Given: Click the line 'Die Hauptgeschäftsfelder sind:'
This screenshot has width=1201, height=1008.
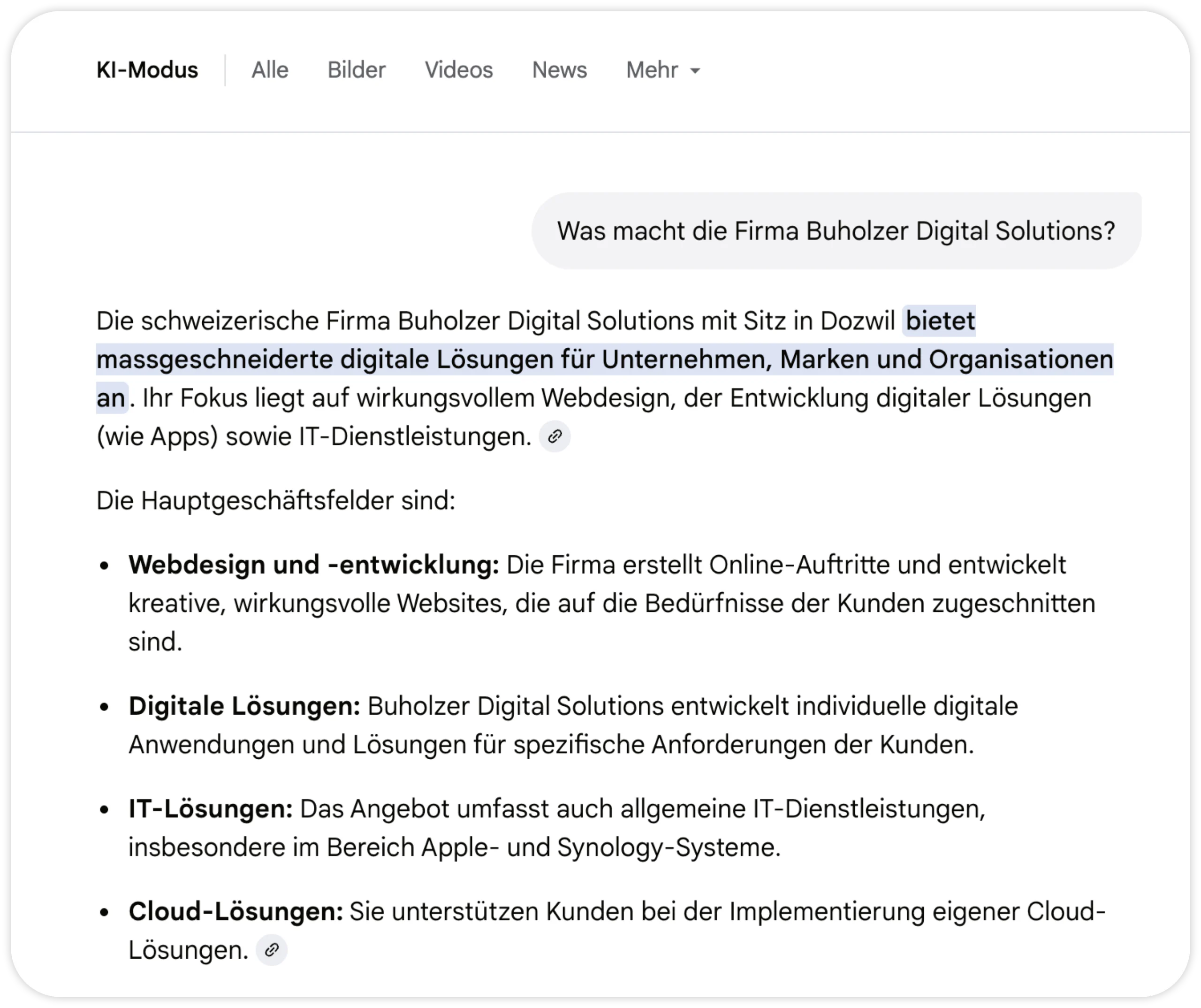Looking at the screenshot, I should (276, 501).
